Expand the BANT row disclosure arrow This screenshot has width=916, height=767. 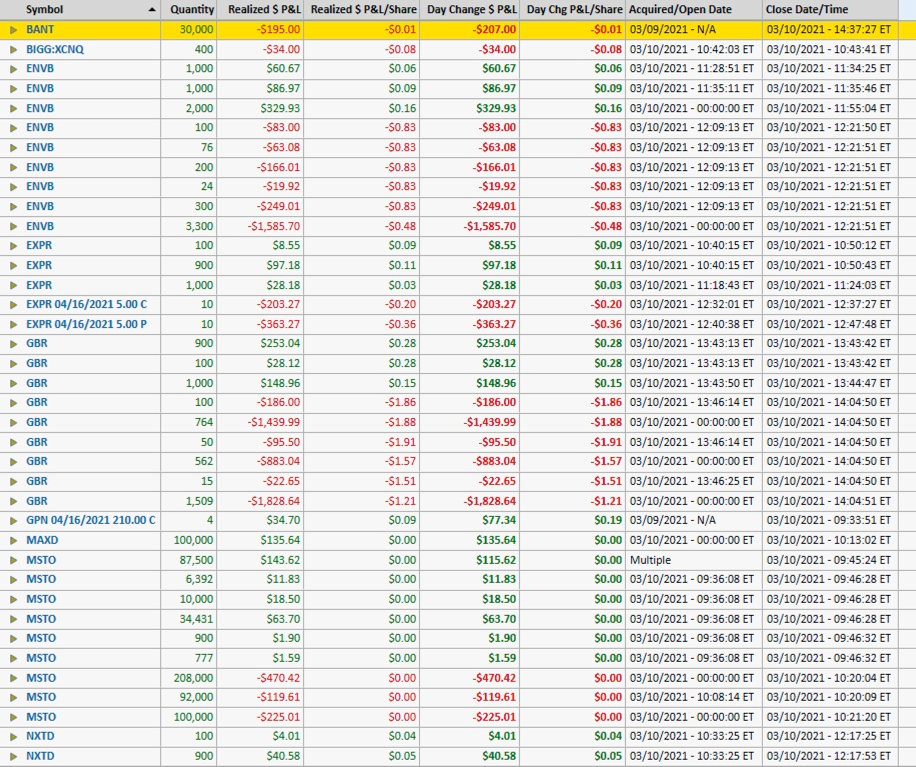13,30
